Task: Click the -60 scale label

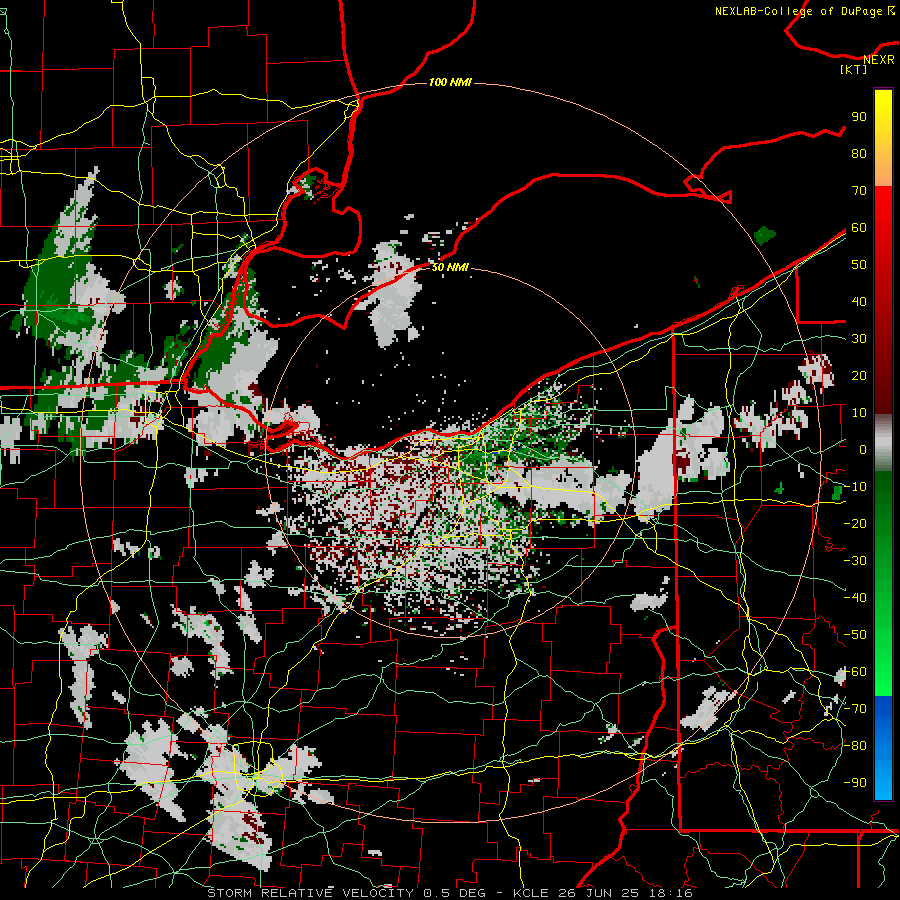Action: click(x=855, y=672)
